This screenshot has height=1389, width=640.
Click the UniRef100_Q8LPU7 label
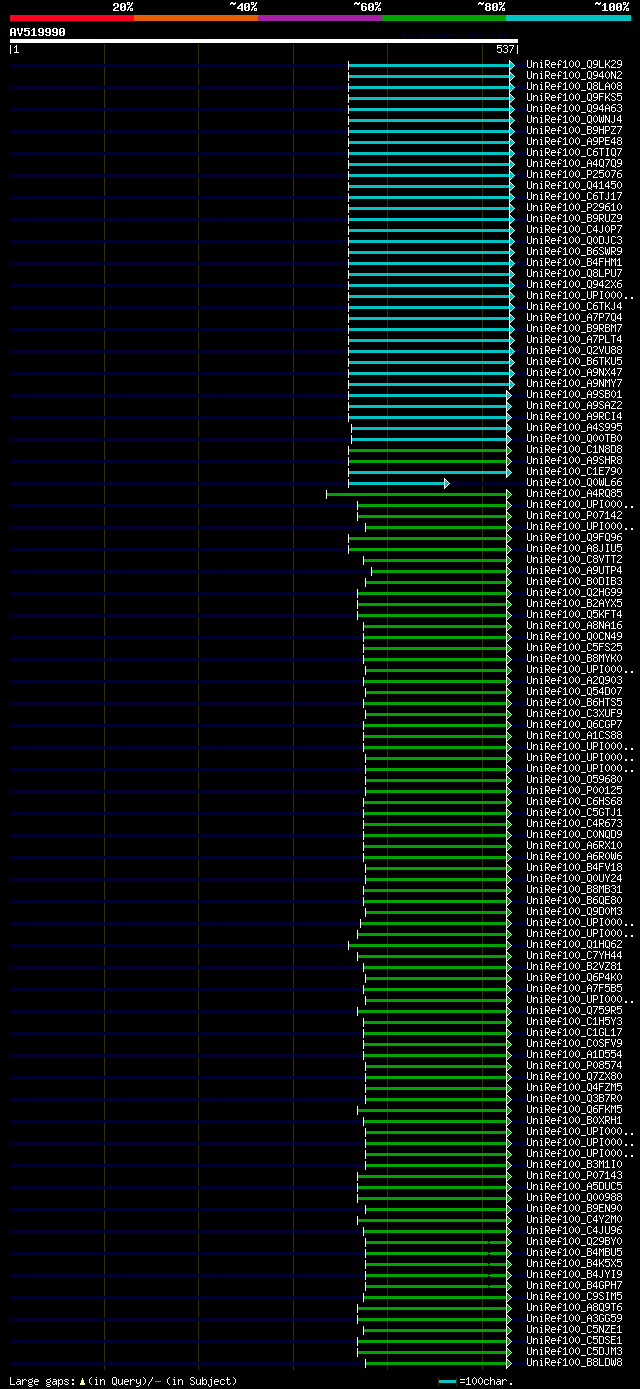(x=574, y=273)
